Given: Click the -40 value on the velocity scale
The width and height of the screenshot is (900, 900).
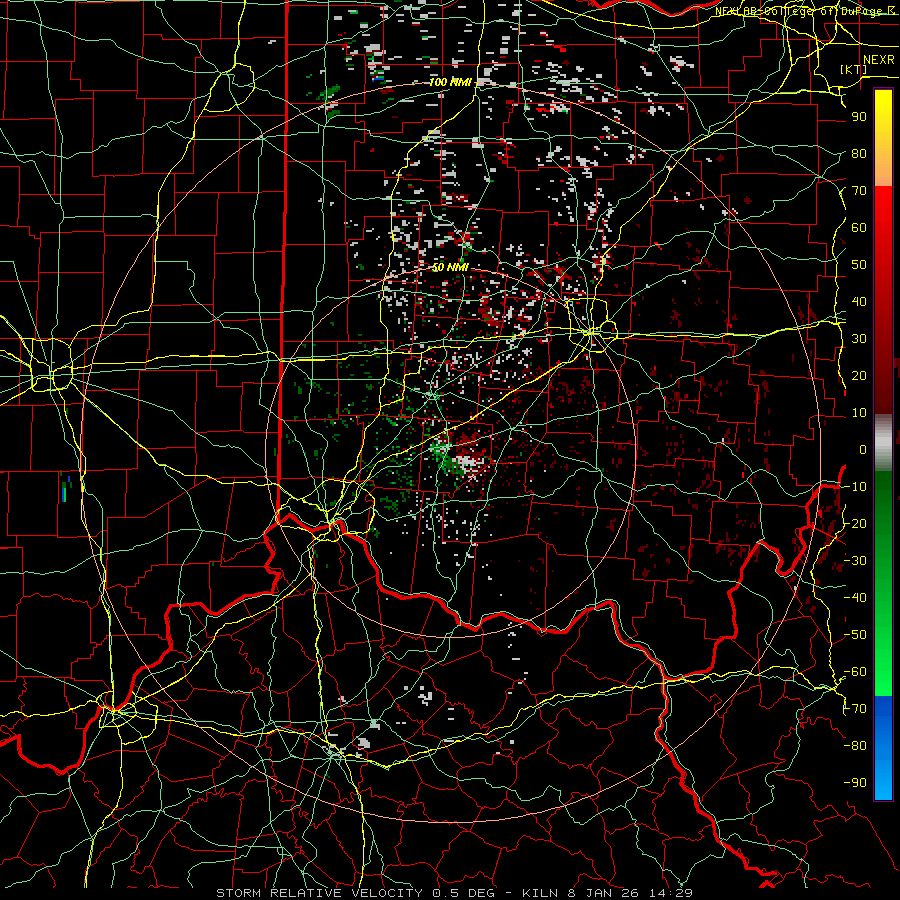Looking at the screenshot, I should [x=855, y=598].
